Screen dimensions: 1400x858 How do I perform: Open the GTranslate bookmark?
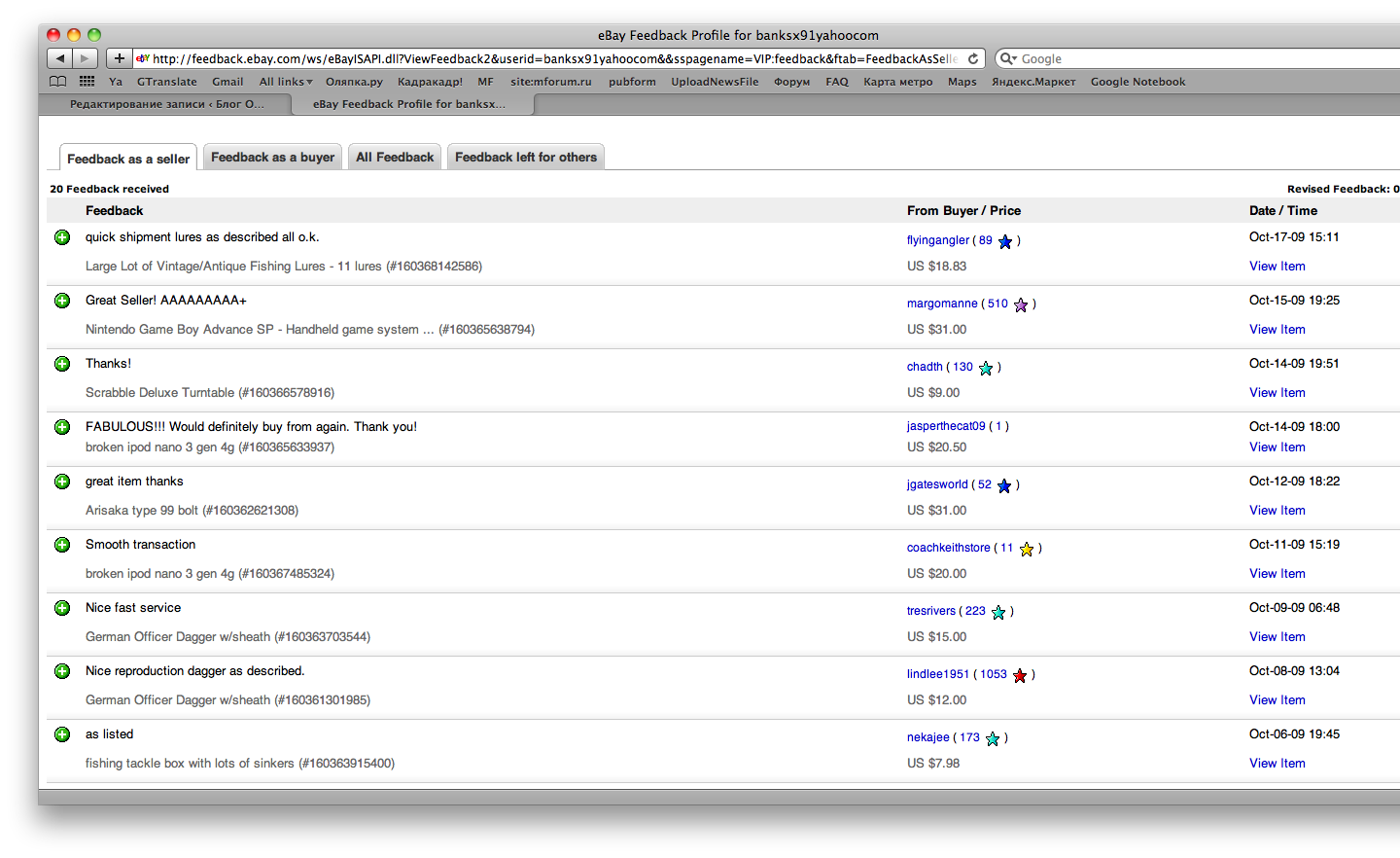167,82
